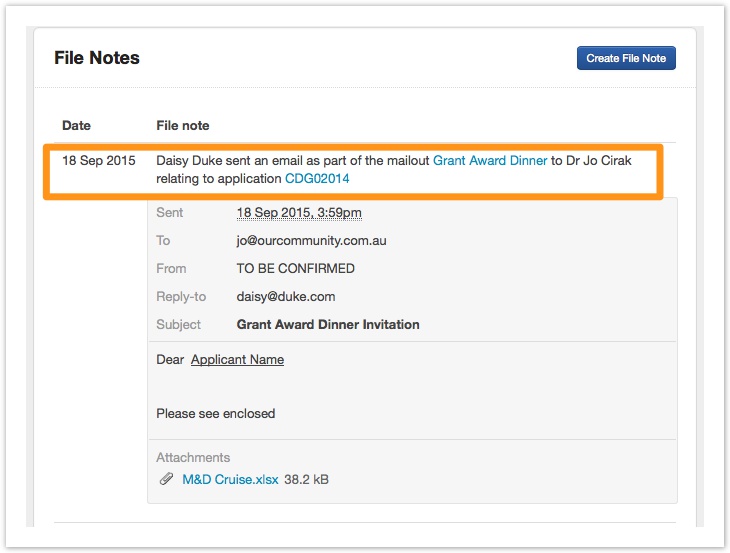Click the paperclip attachment icon
Image resolution: width=730 pixels, height=553 pixels.
(x=167, y=479)
